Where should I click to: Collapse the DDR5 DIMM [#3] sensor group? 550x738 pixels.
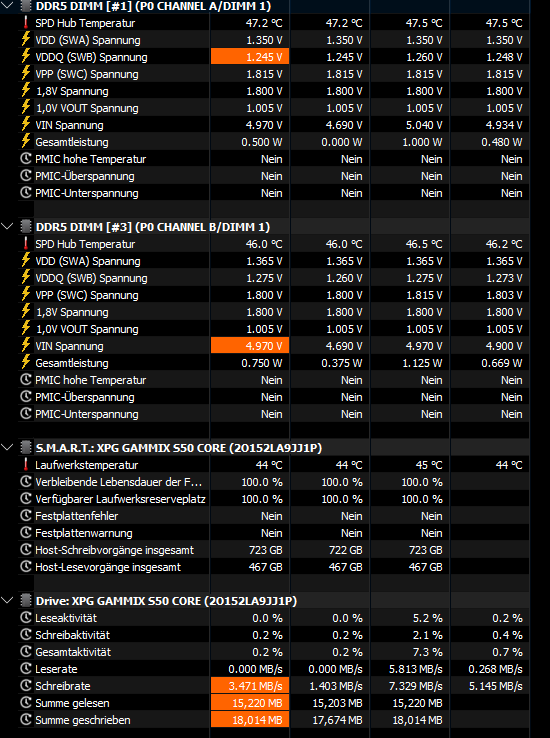7,226
